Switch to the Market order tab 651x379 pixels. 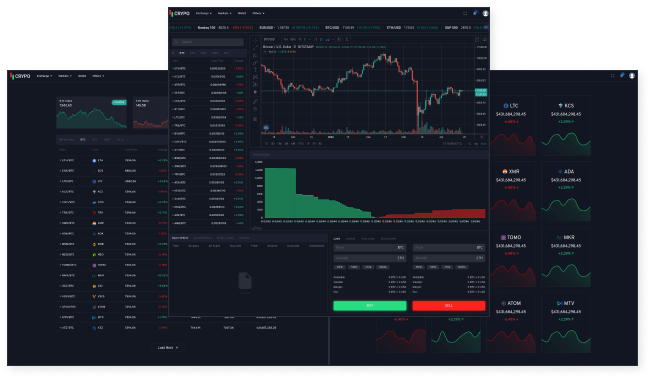tap(350, 239)
